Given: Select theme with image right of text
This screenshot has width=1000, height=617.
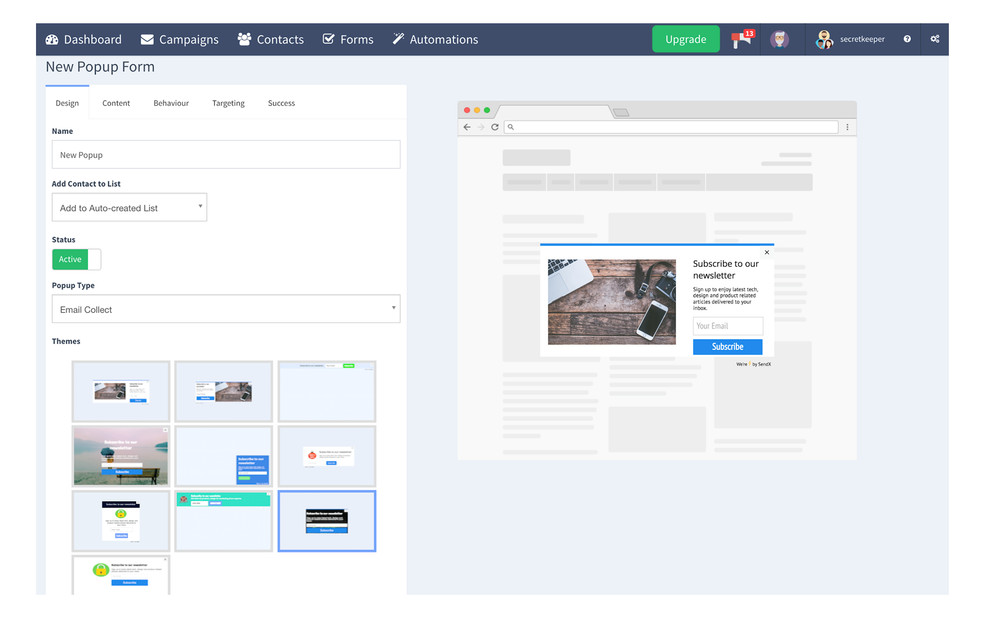Looking at the screenshot, I should point(224,391).
